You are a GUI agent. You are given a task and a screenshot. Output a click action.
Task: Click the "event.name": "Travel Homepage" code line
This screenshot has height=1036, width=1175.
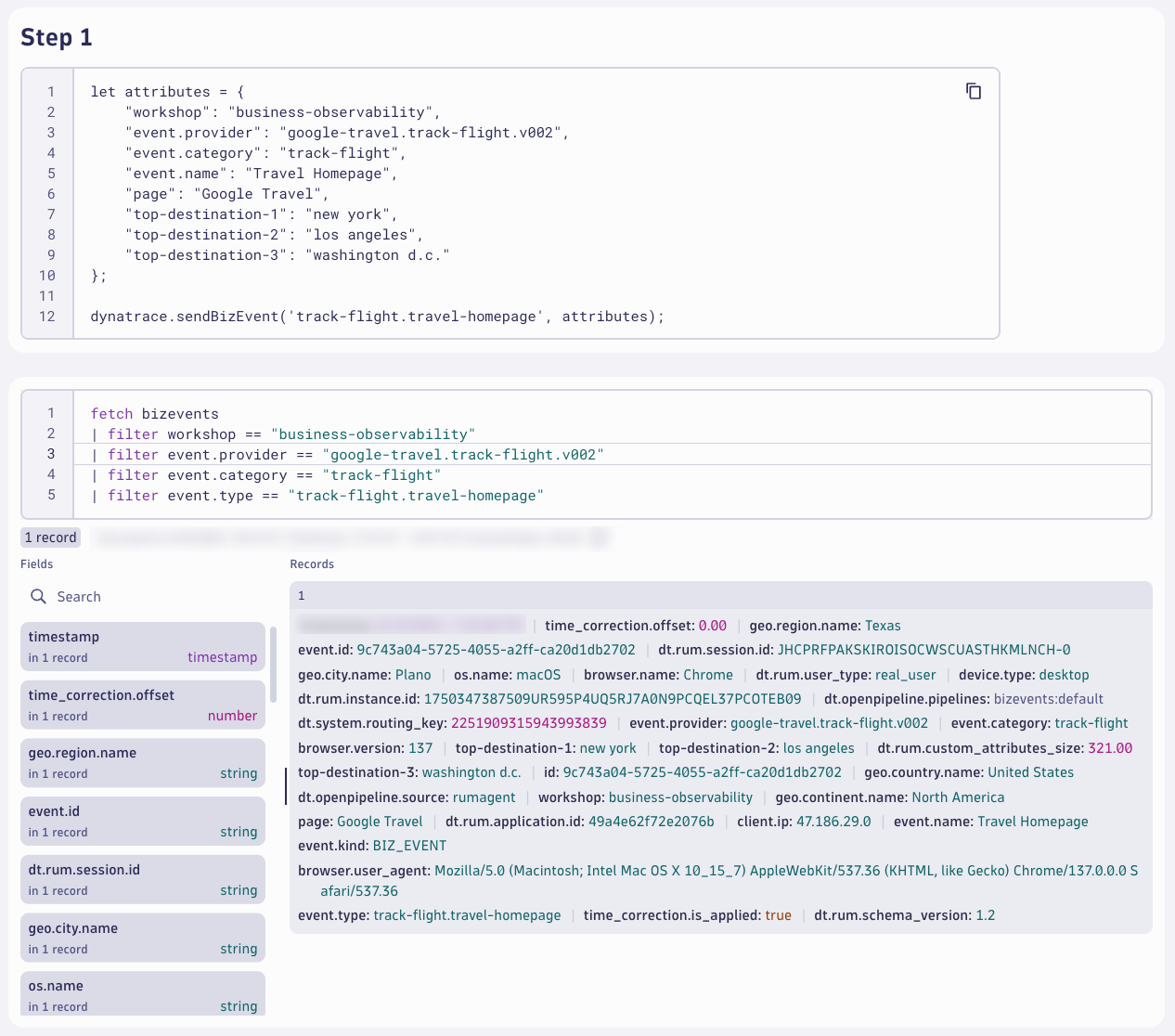(262, 174)
